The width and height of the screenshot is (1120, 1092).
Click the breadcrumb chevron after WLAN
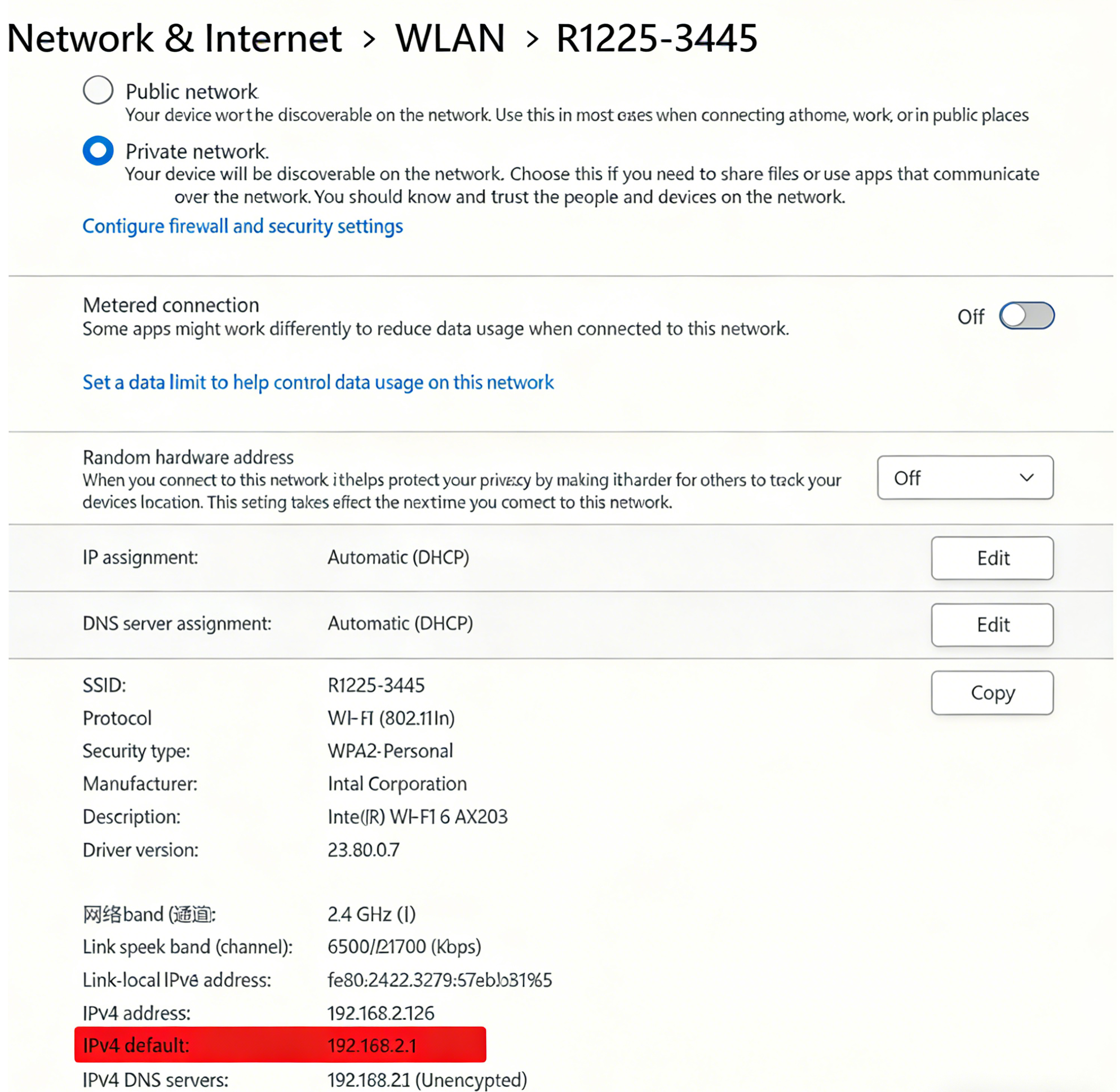(x=533, y=39)
